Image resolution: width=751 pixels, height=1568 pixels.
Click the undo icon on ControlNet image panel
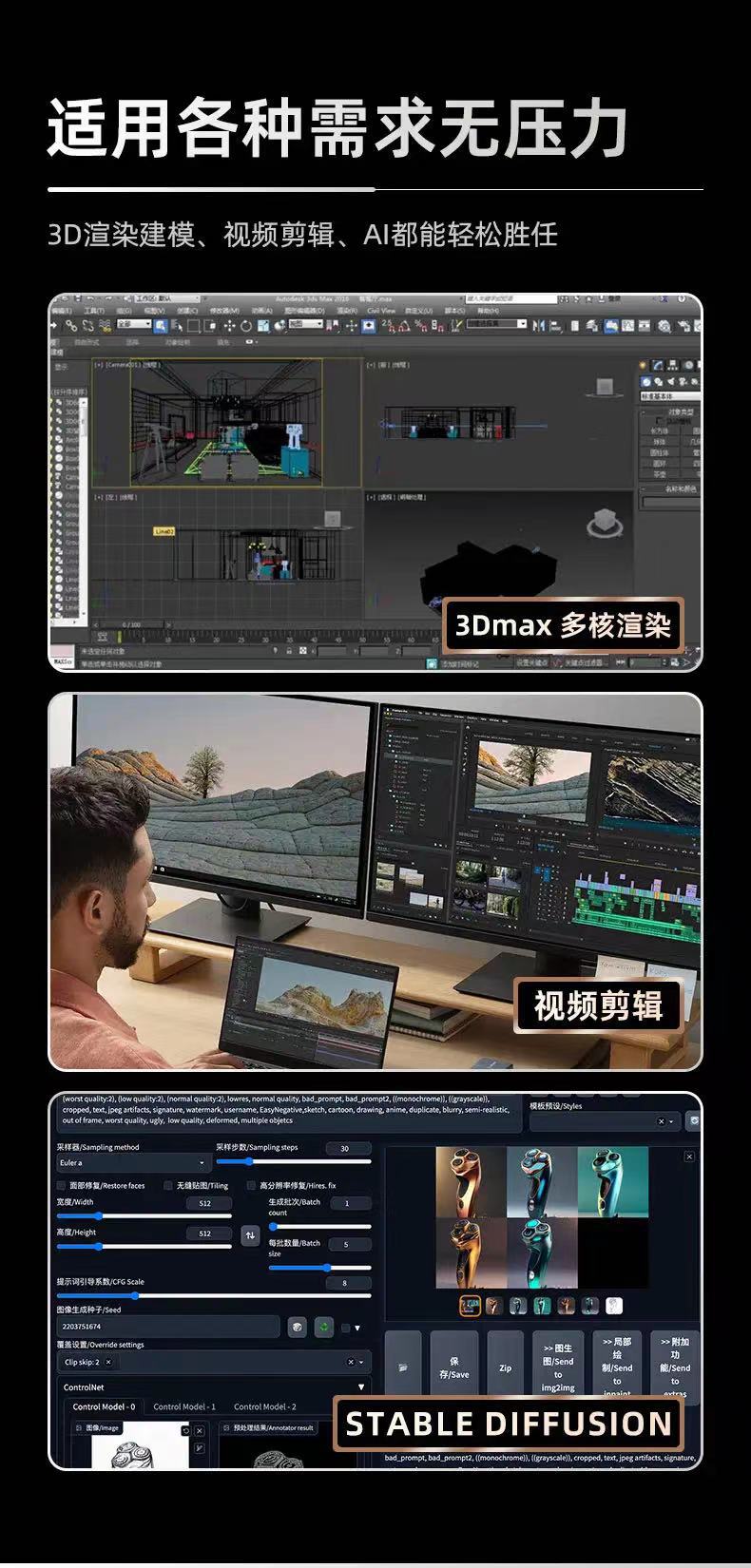click(185, 1431)
